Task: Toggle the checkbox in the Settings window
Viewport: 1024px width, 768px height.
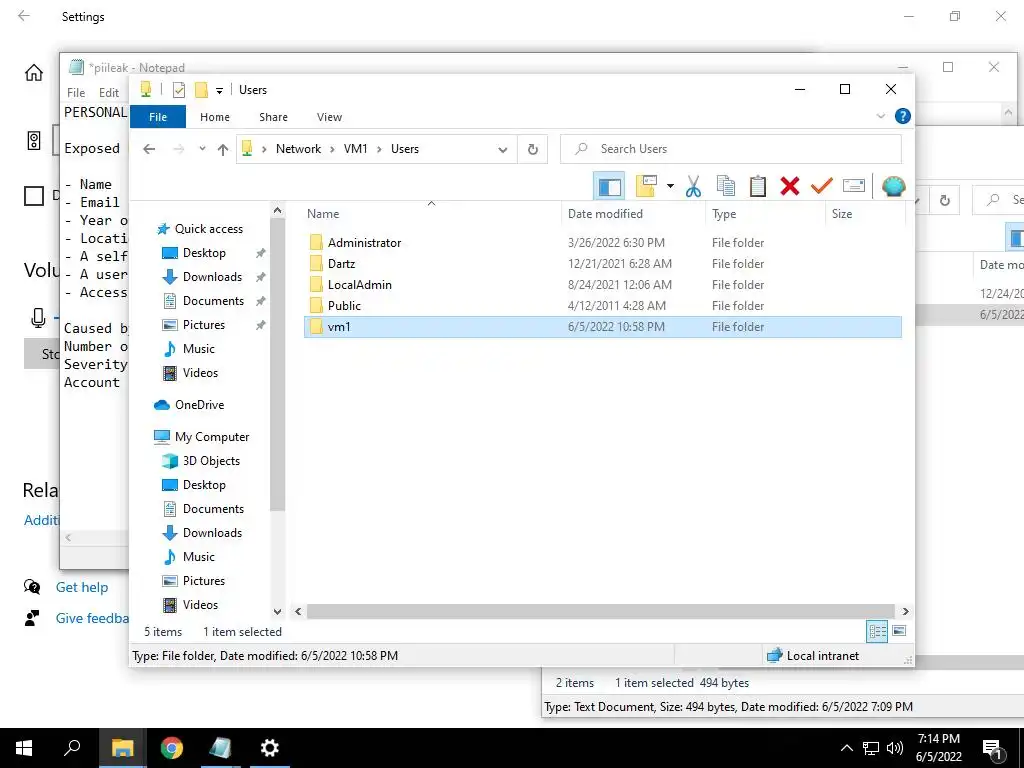Action: (x=34, y=196)
